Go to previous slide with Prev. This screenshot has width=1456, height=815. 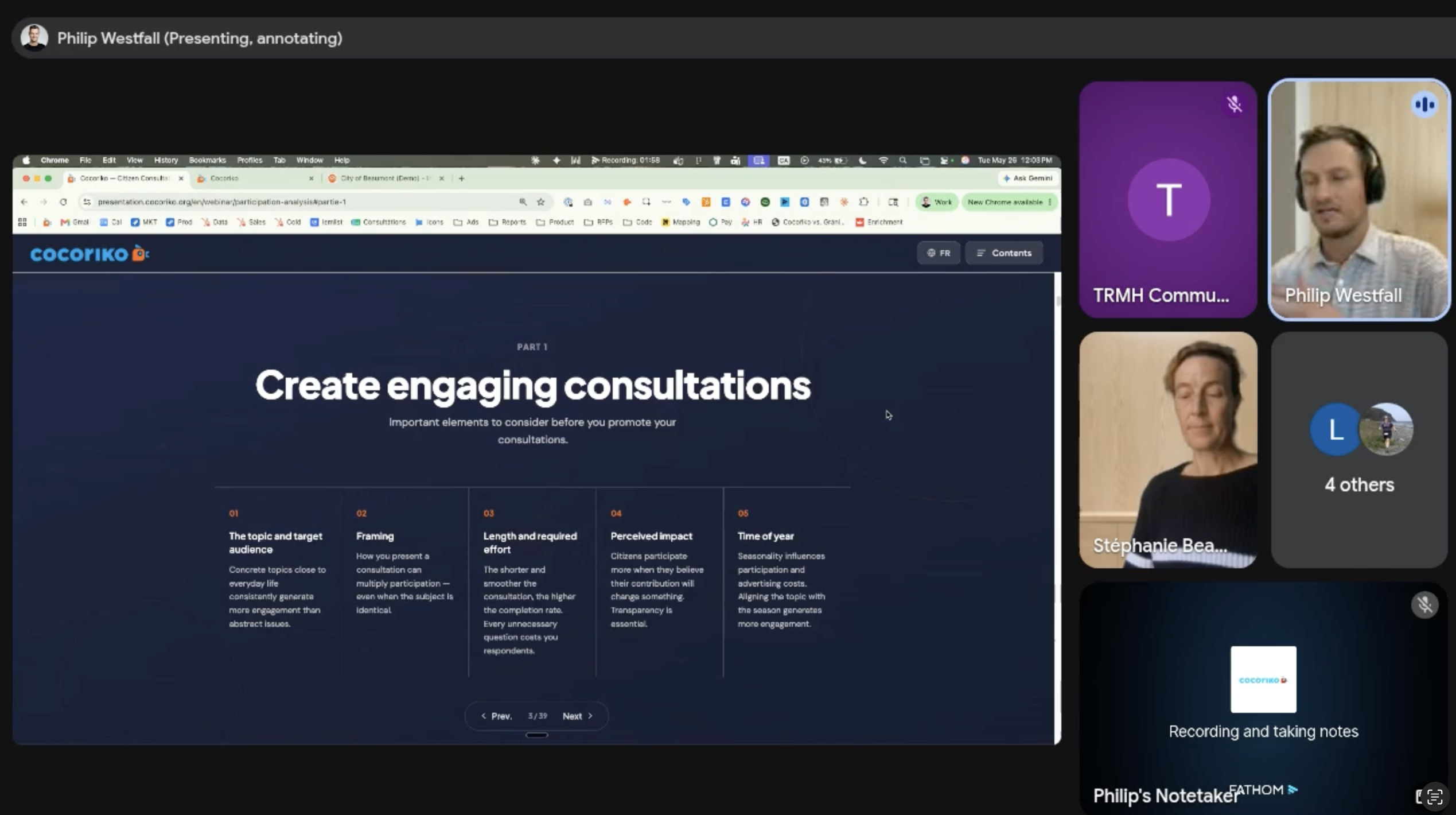[x=497, y=716]
